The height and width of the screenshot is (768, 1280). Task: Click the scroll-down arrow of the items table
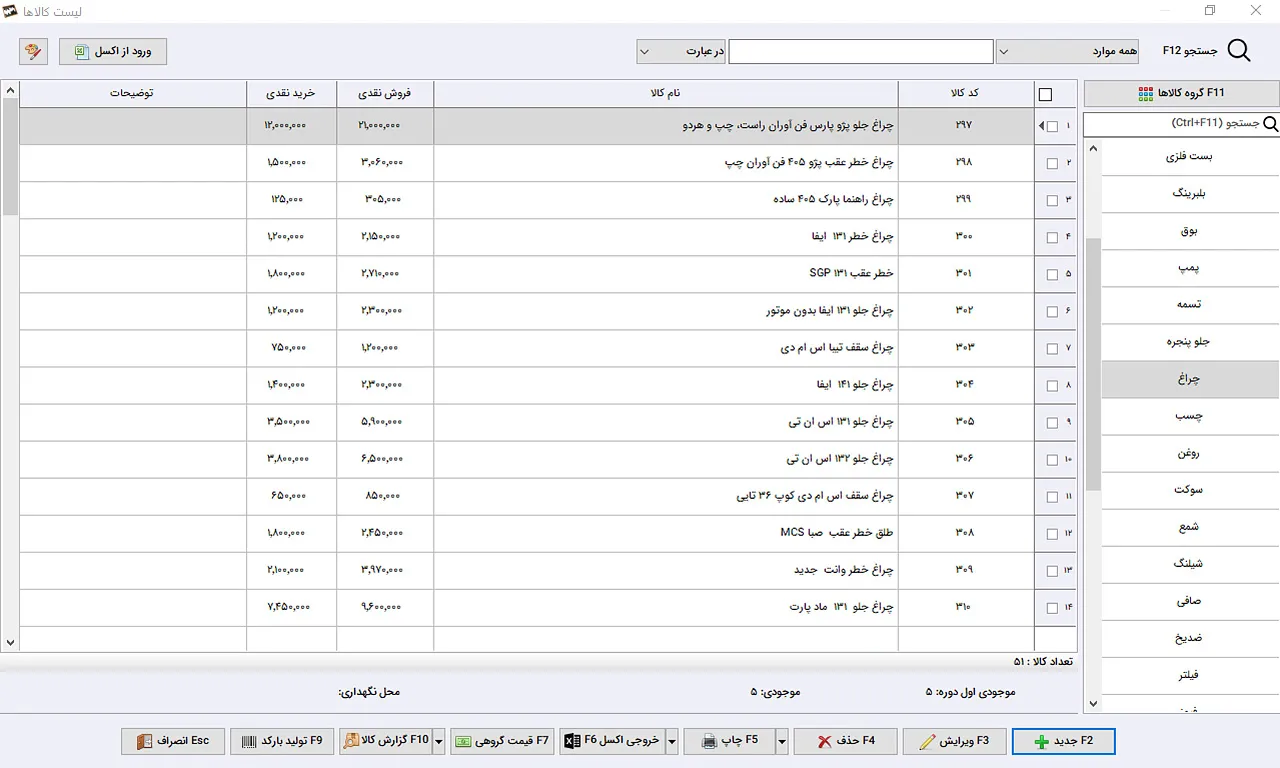click(x=10, y=643)
